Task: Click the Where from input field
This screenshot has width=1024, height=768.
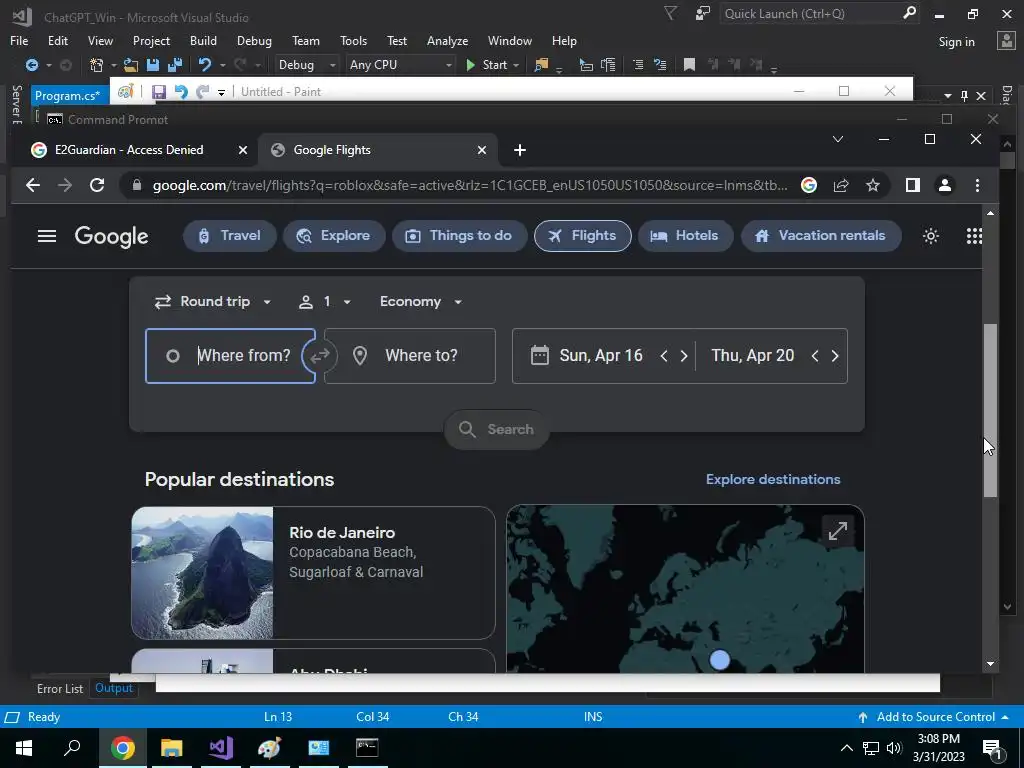Action: [x=230, y=356]
